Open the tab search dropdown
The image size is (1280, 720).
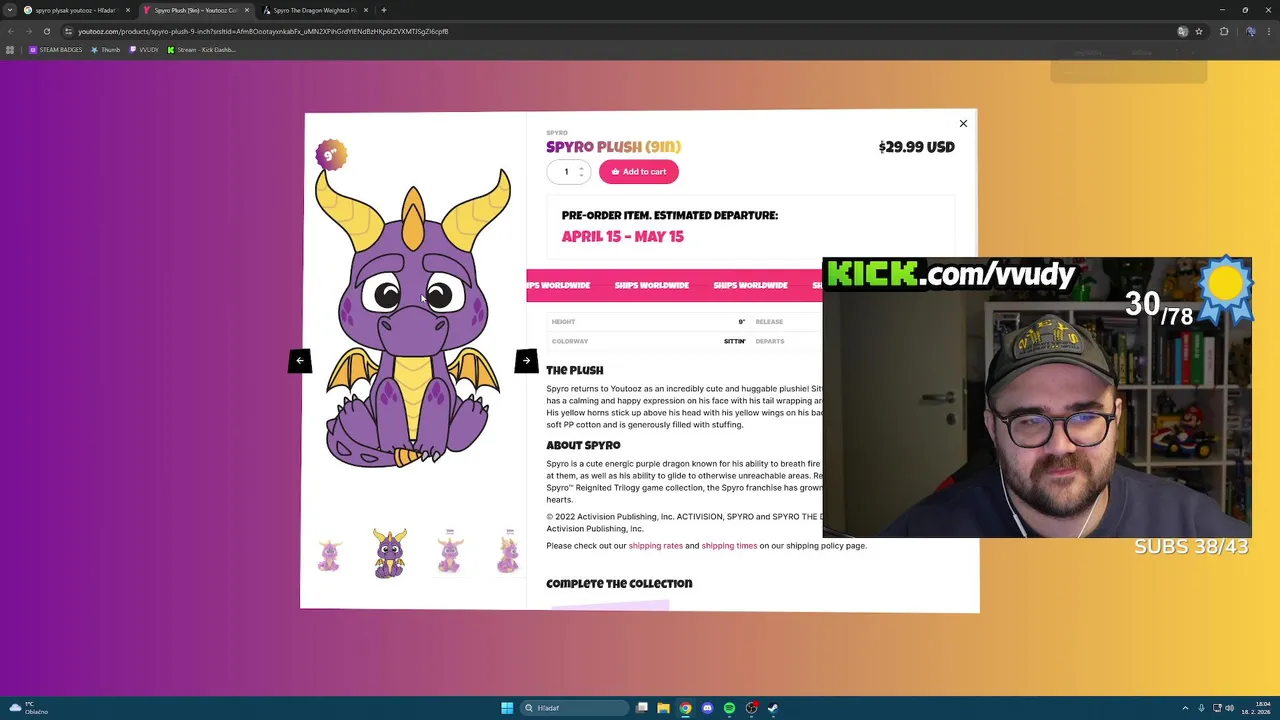point(10,10)
